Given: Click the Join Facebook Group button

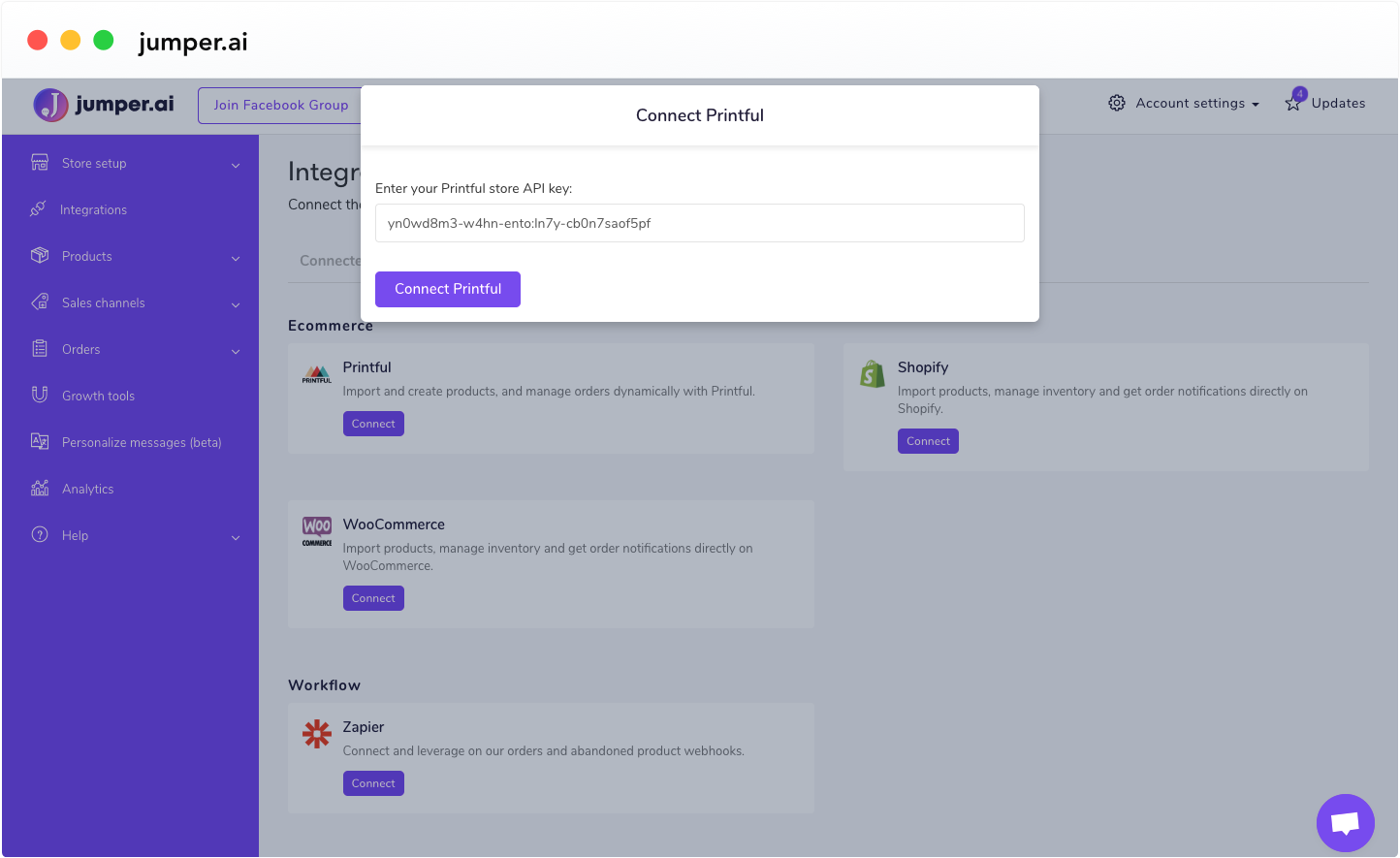Looking at the screenshot, I should click(x=280, y=106).
